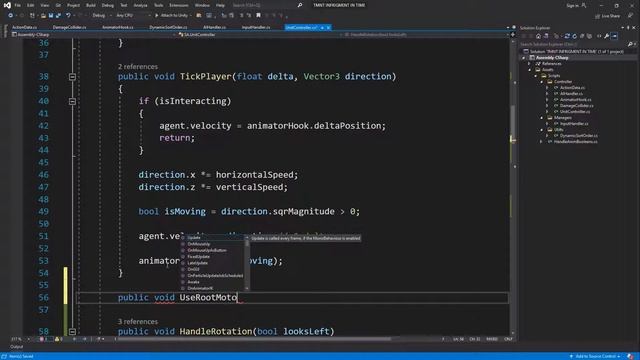Click the Open File folder icon
Viewport: 640px width, 360px height.
pos(43,16)
